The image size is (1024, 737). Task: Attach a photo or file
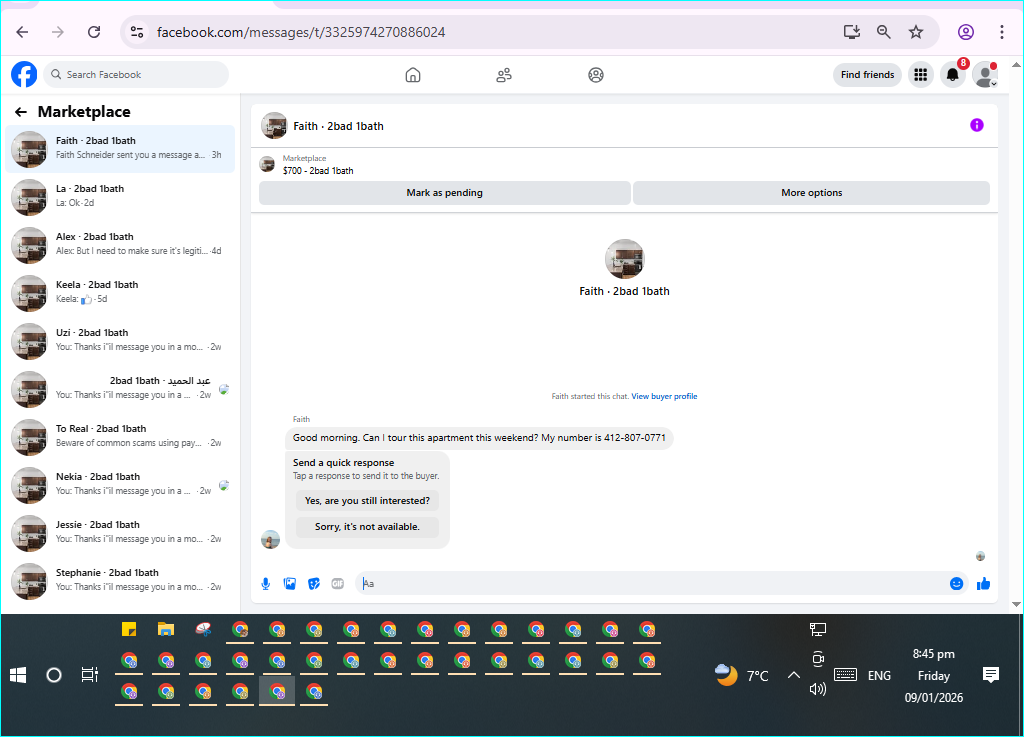290,584
